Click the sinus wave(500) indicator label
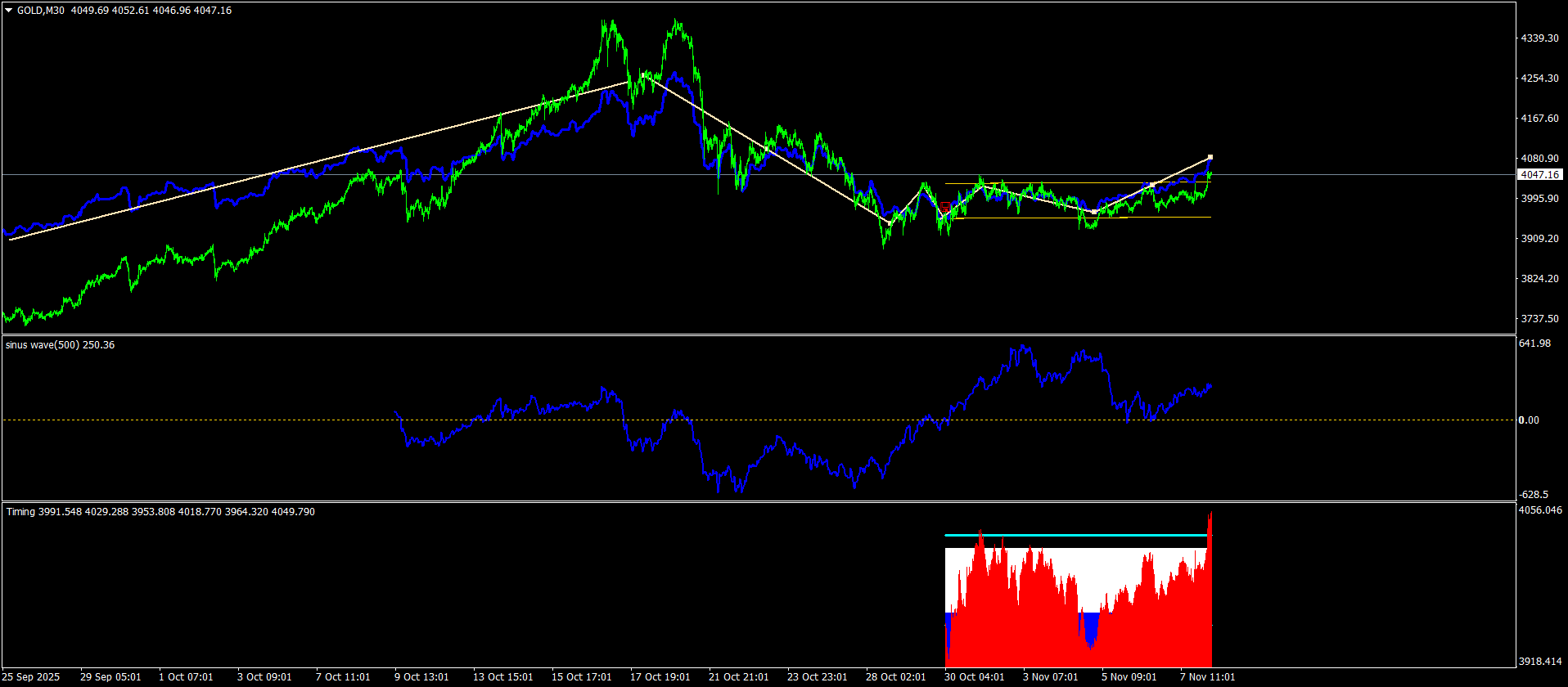 coord(43,345)
